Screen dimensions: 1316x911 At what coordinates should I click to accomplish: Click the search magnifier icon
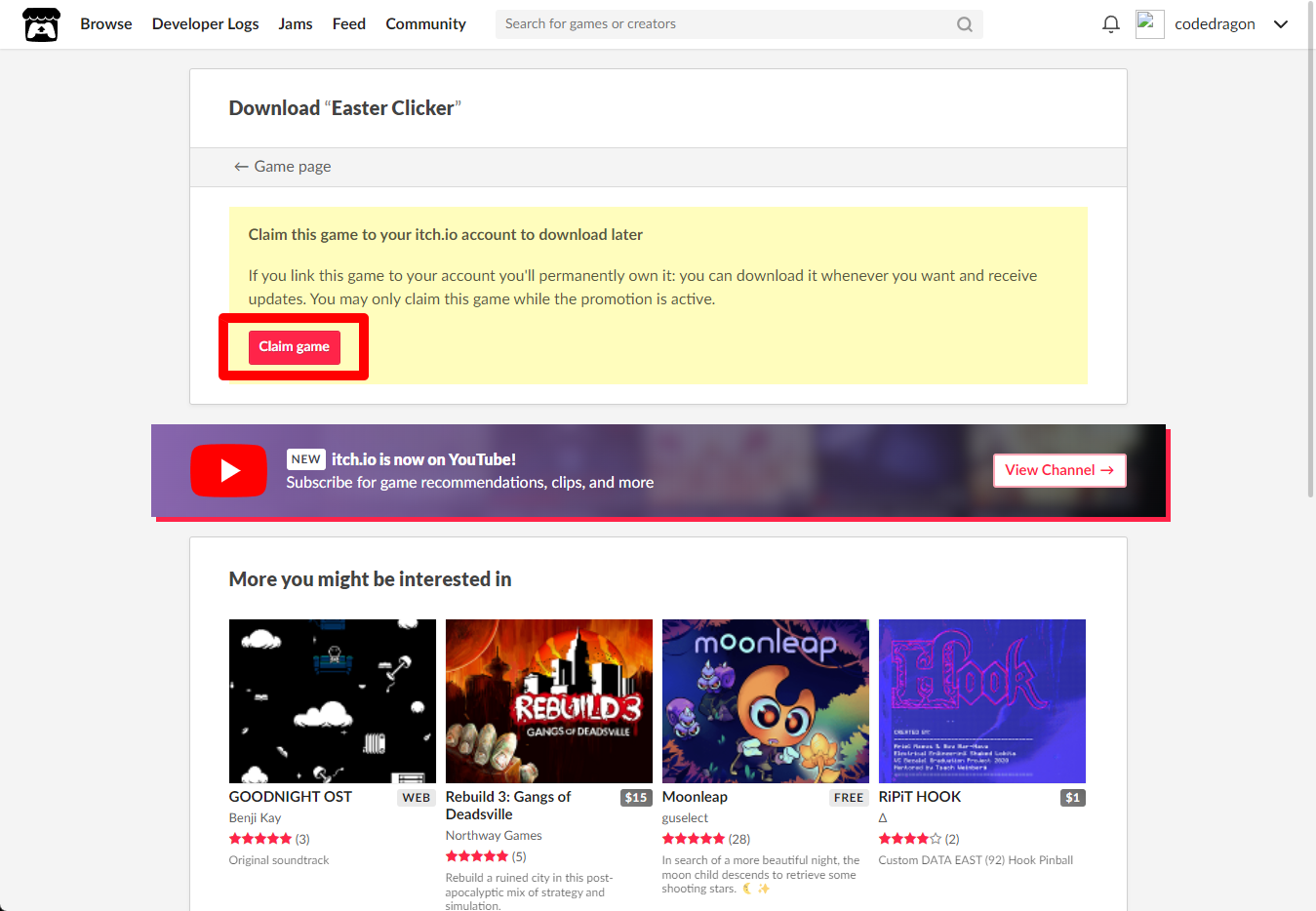(x=964, y=24)
